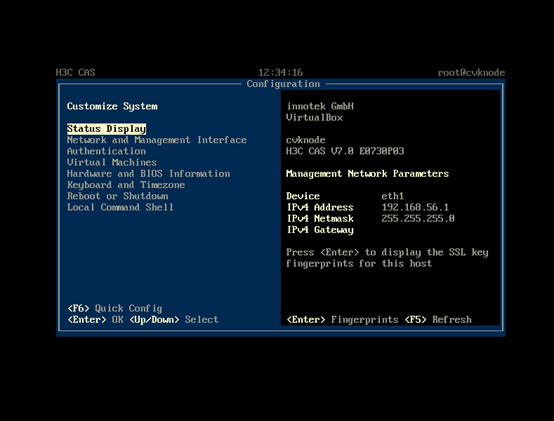Viewport: 554px width, 421px height.
Task: Launch the Local Command Shell
Action: tap(120, 207)
